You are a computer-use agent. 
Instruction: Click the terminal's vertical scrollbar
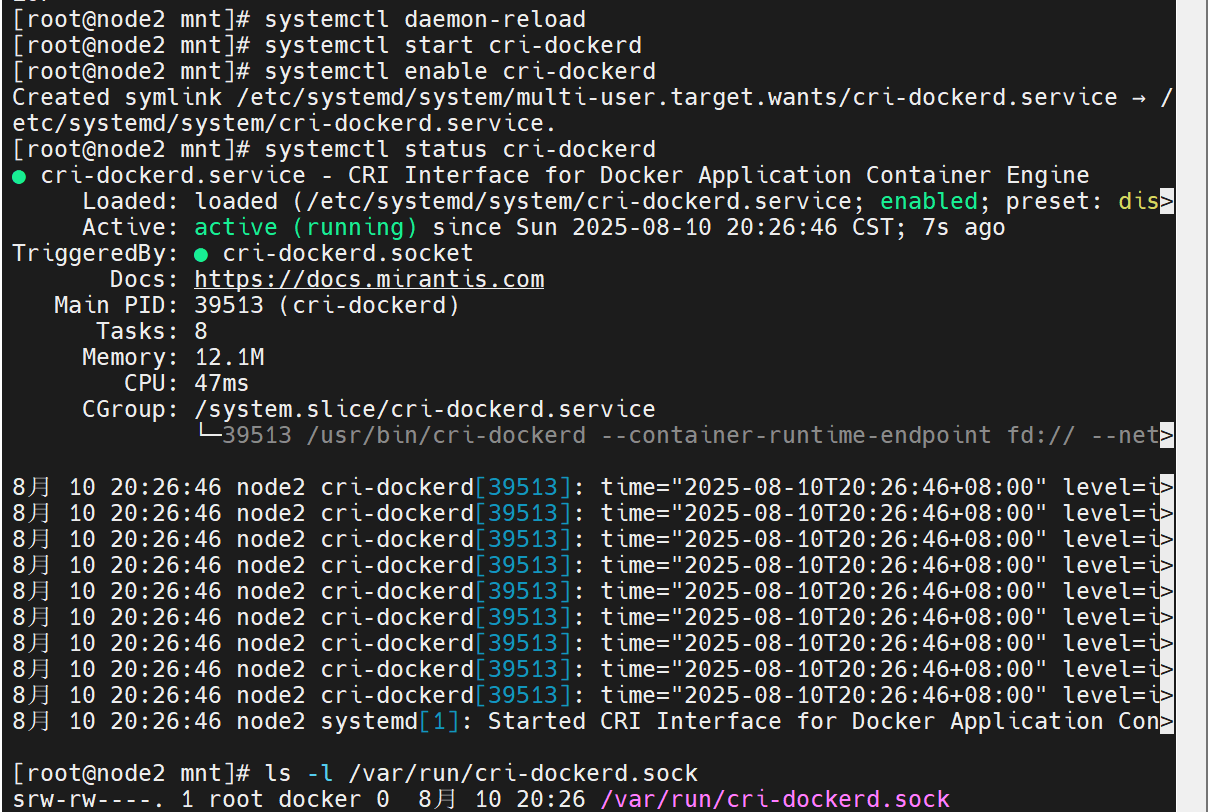click(x=1191, y=406)
